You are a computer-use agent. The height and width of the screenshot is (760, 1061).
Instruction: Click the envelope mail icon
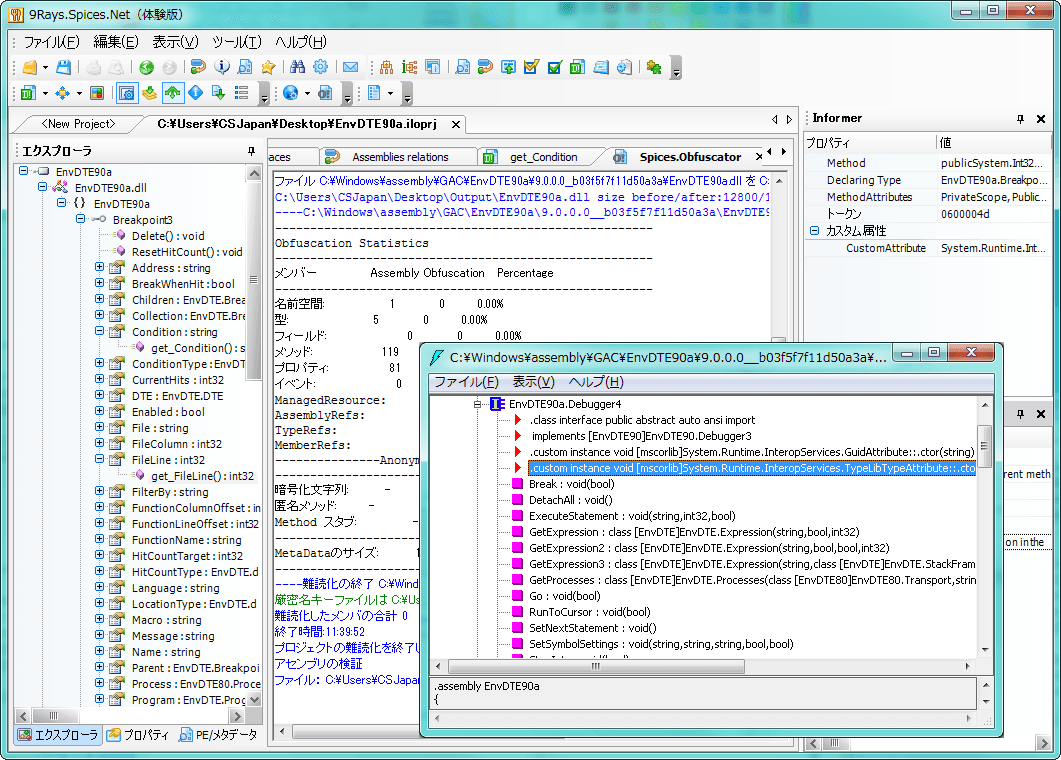(351, 67)
